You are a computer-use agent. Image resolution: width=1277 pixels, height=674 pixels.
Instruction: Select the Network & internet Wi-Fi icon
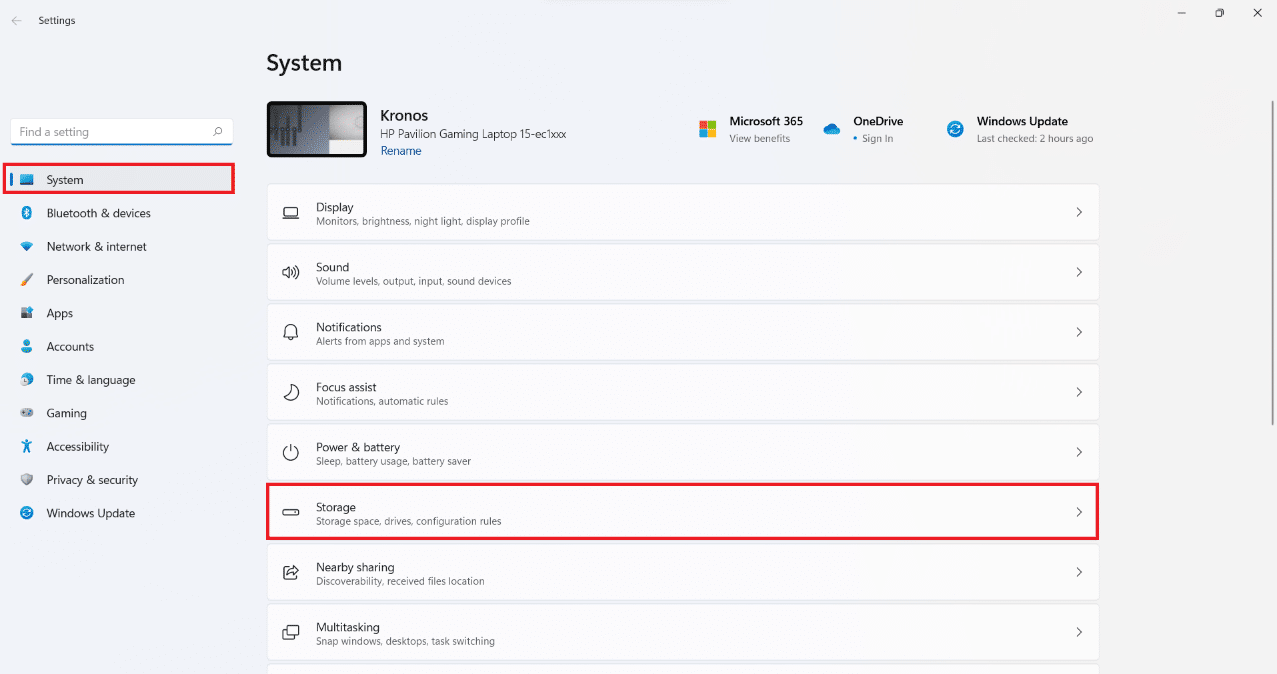click(27, 247)
